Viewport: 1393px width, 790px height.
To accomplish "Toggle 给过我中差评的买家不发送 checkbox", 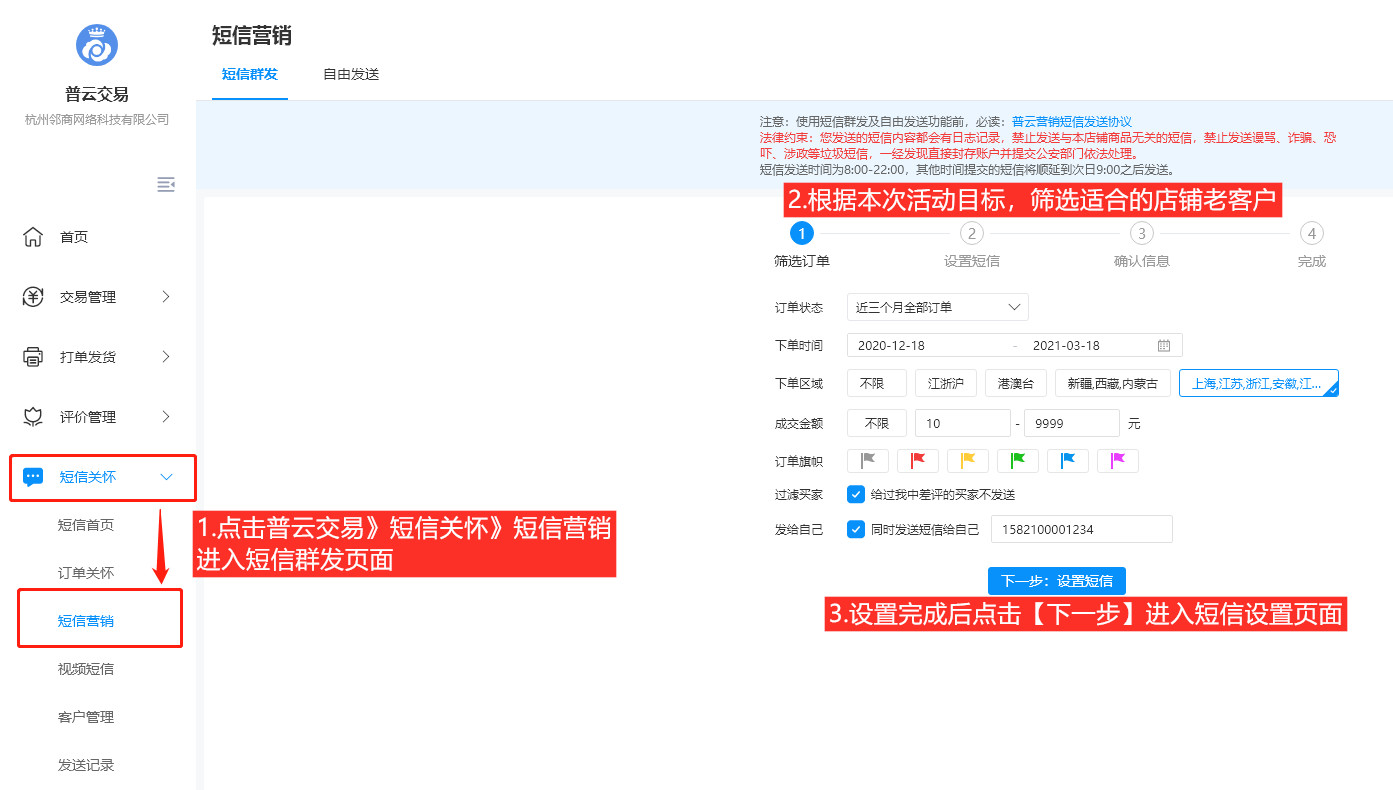I will point(856,494).
